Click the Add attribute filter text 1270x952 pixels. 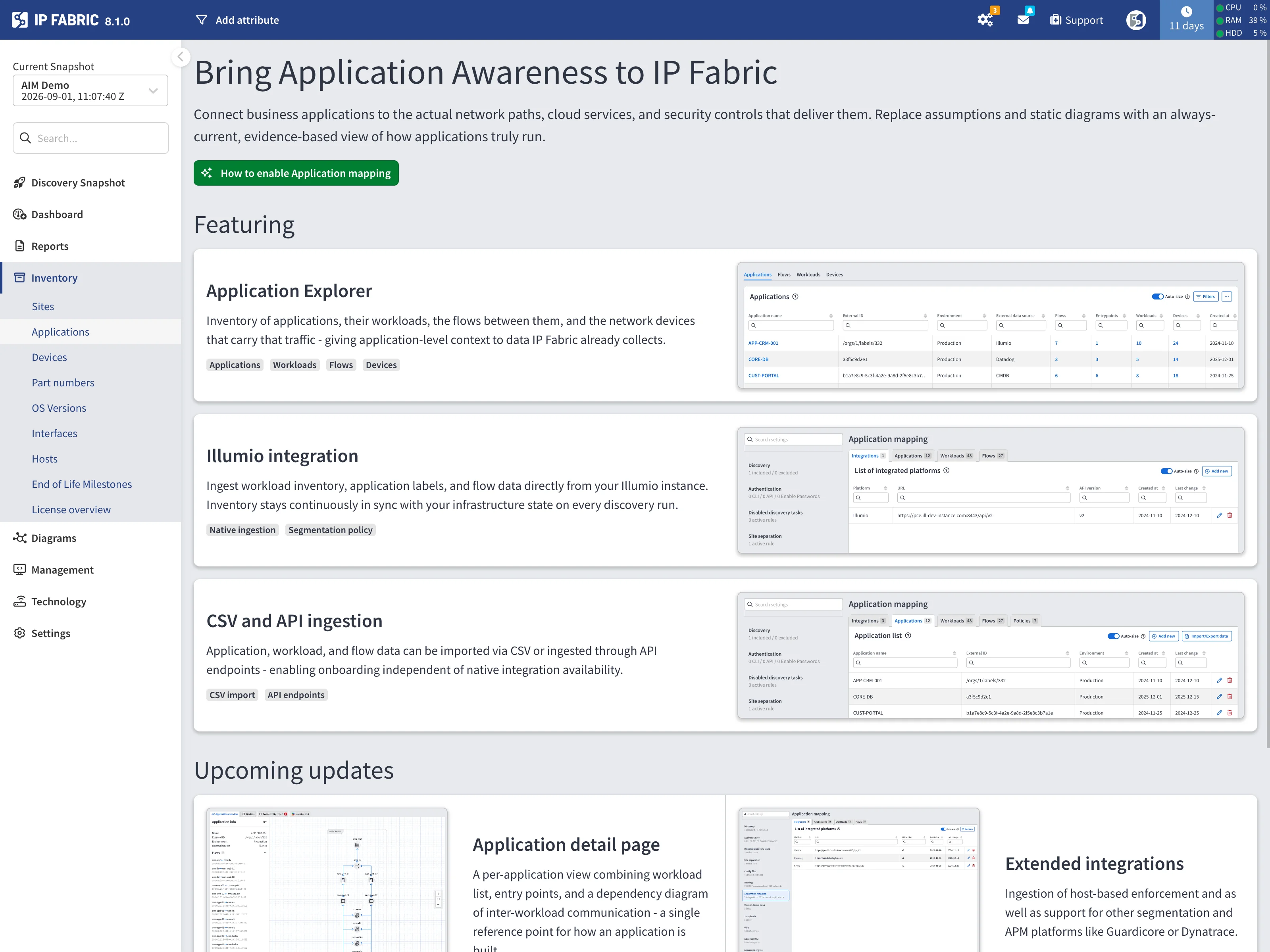pos(248,20)
